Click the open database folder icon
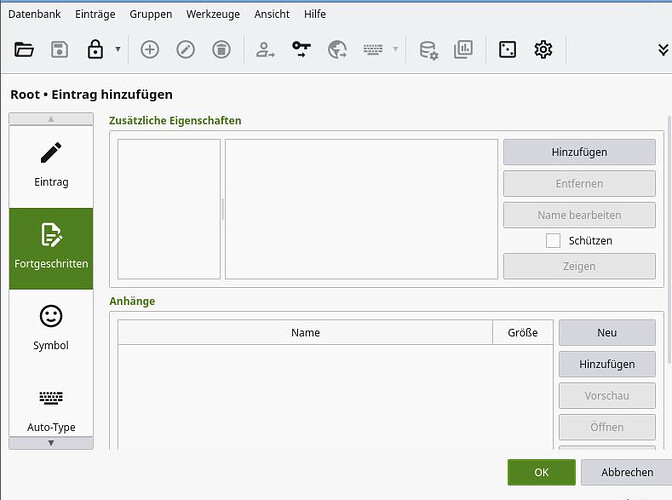 click(x=25, y=49)
